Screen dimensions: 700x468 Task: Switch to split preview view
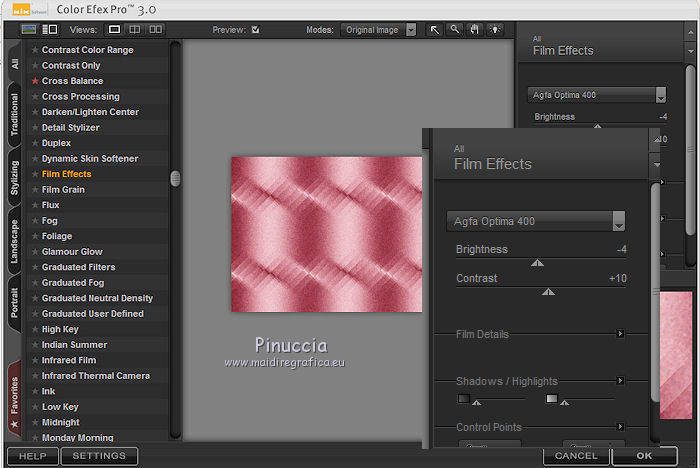click(135, 30)
